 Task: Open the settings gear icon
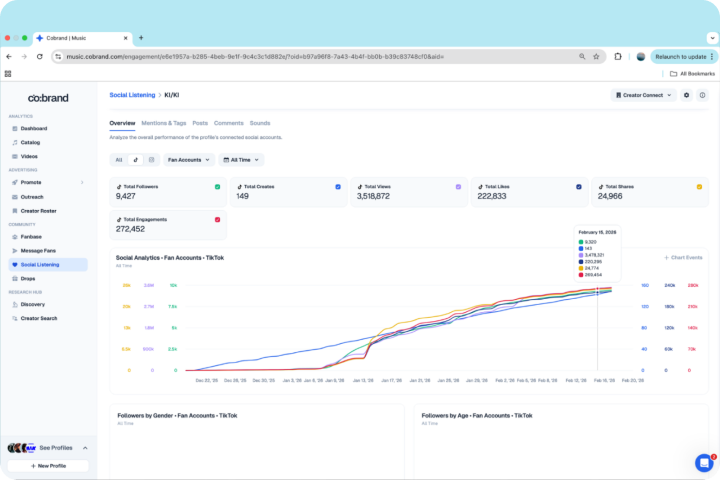point(686,95)
